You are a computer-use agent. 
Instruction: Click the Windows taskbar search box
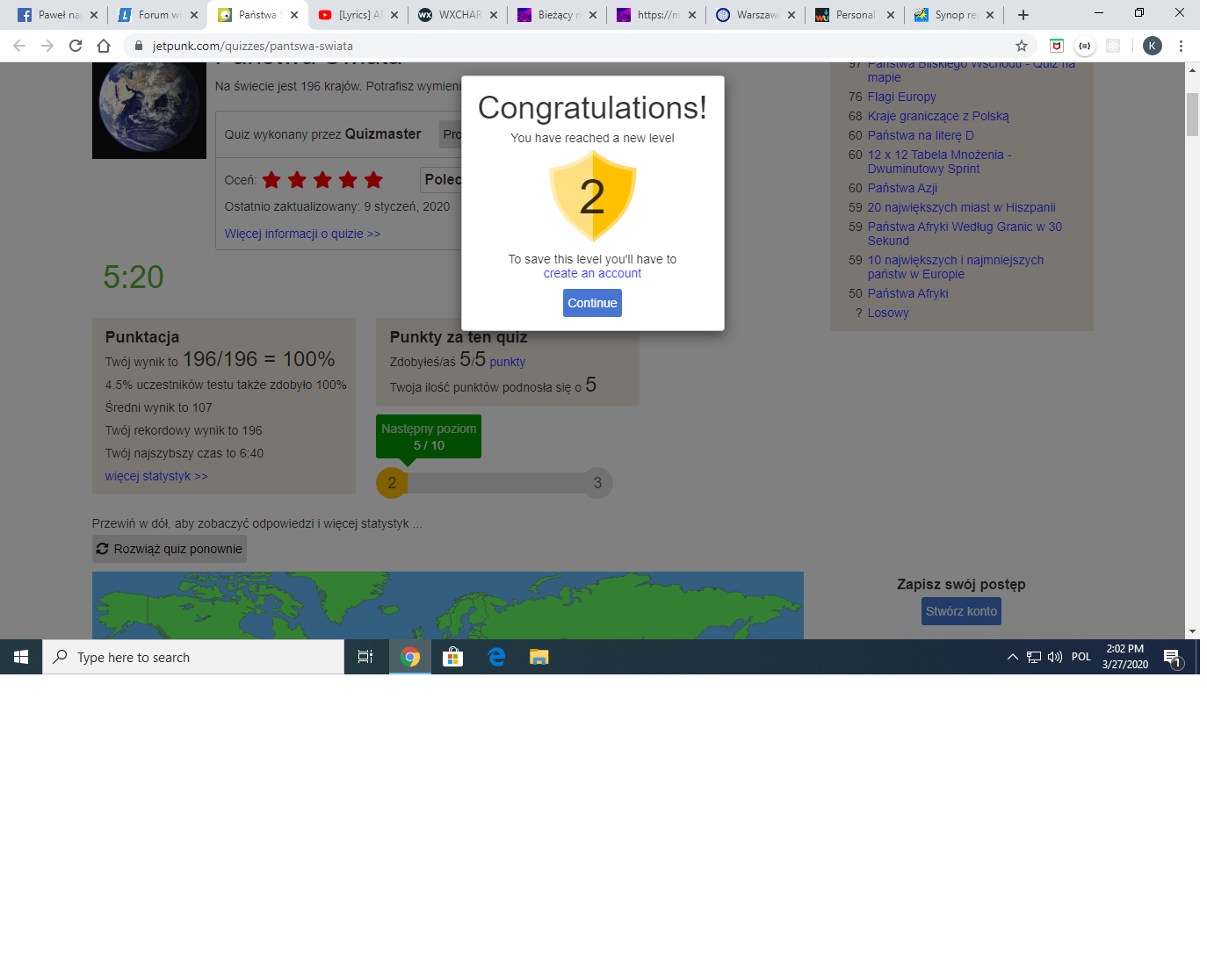193,657
